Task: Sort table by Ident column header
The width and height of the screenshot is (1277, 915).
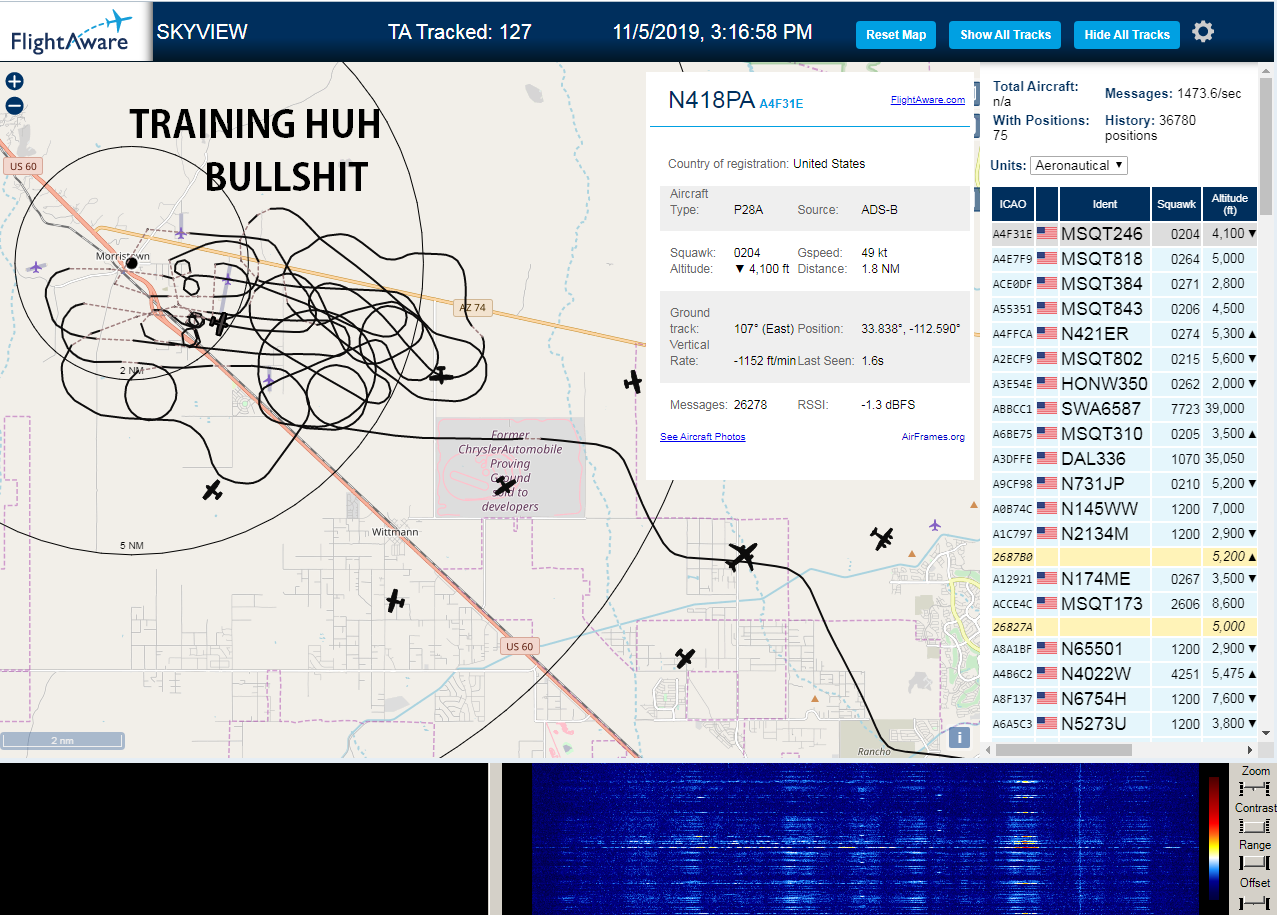Action: [1104, 204]
